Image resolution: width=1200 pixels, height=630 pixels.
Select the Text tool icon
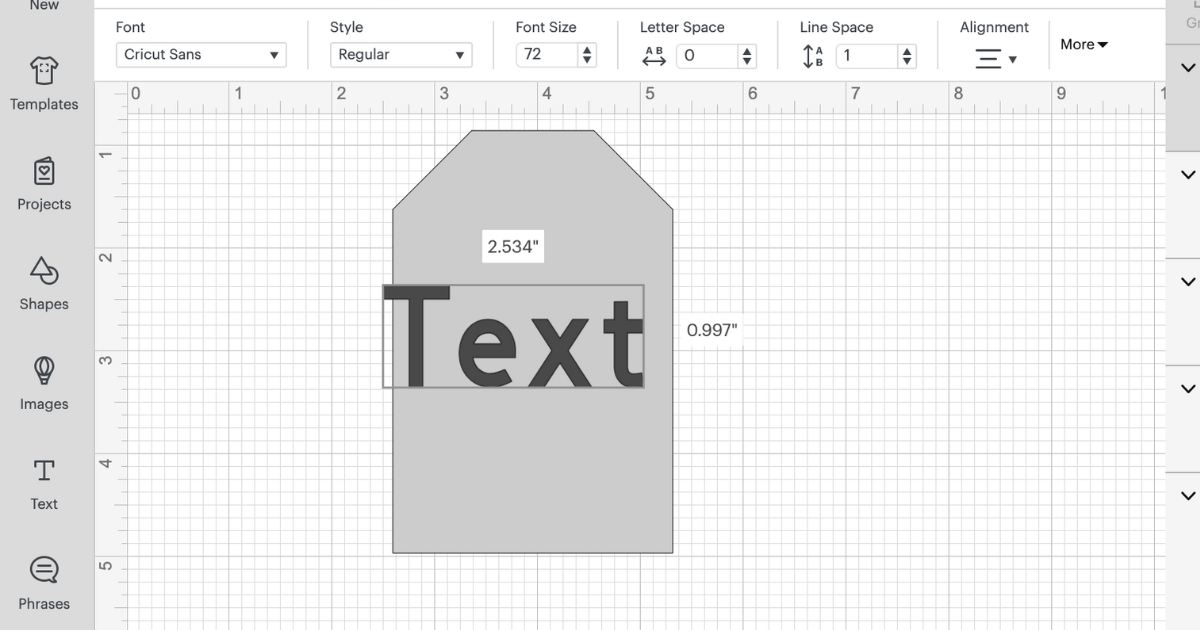pyautogui.click(x=44, y=471)
